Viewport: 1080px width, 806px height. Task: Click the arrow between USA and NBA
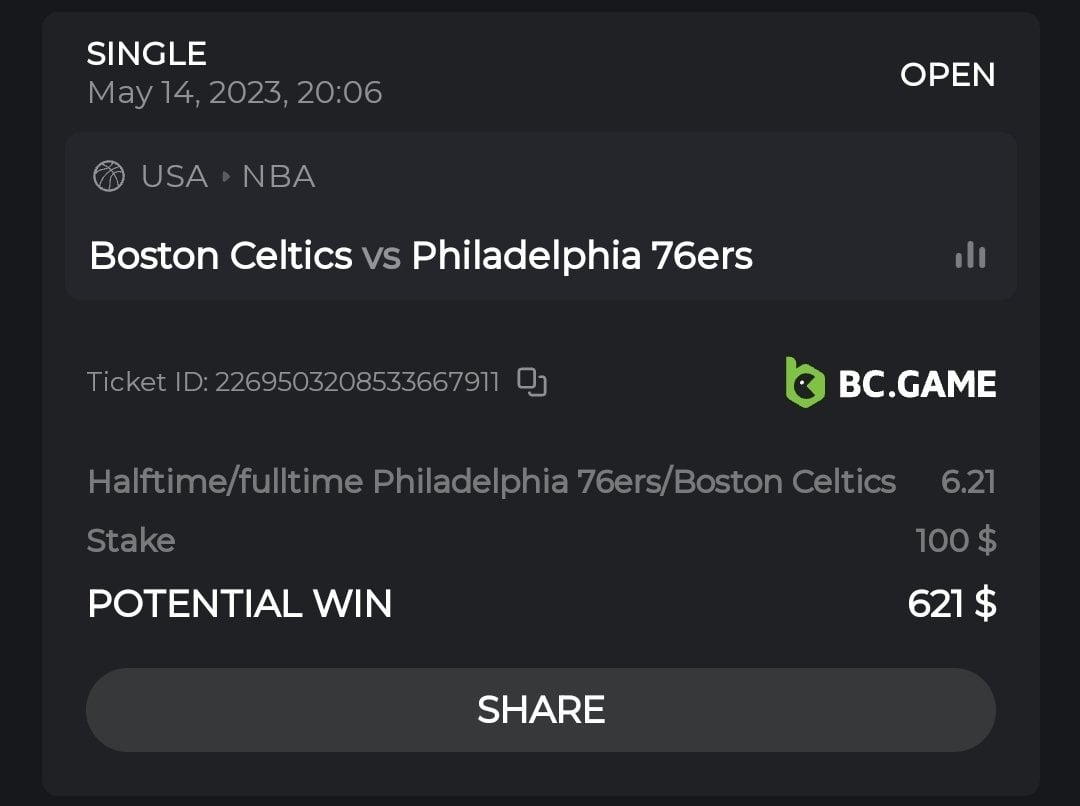point(226,177)
